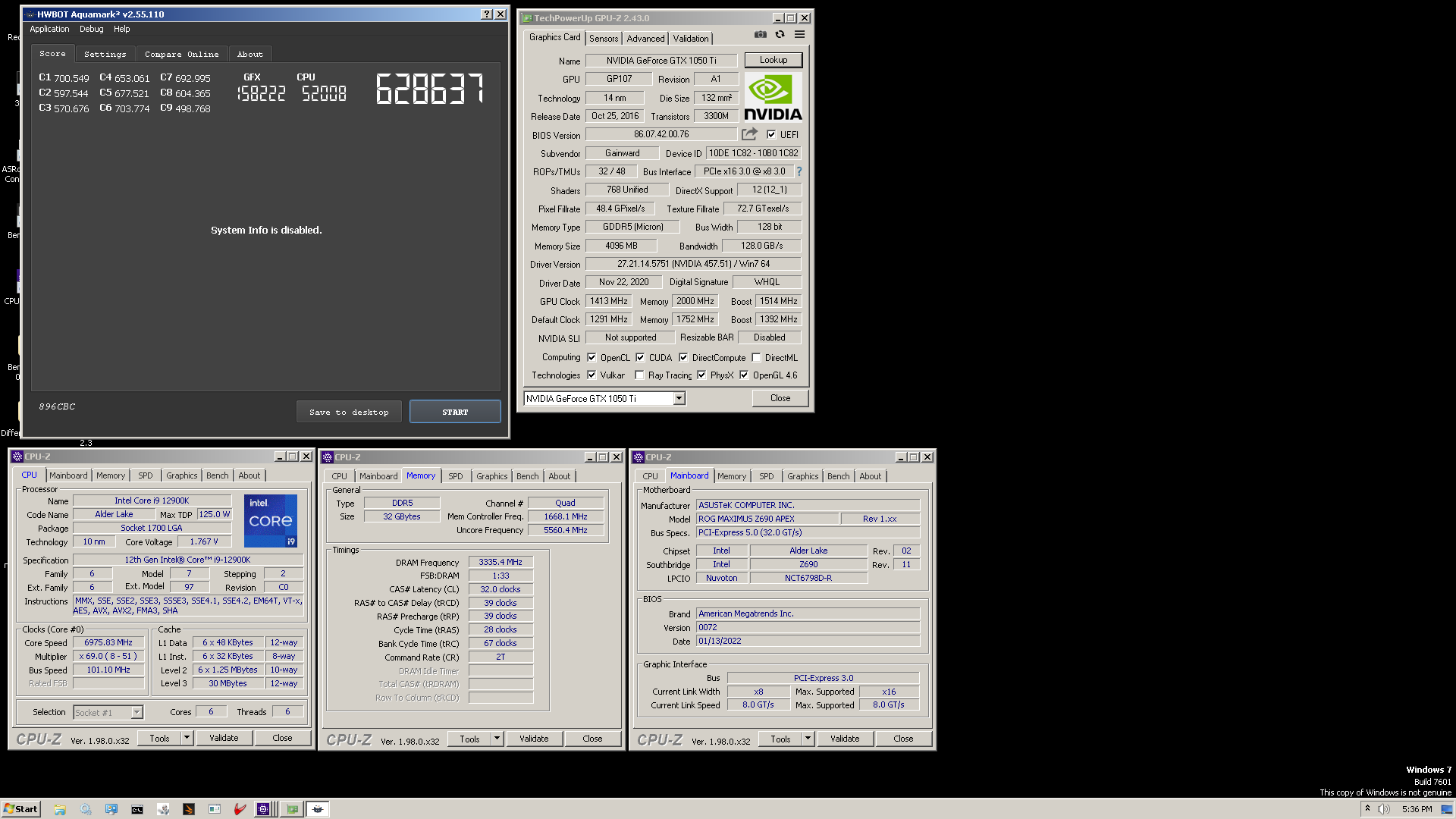Image resolution: width=1456 pixels, height=819 pixels.
Task: Click Aquamark START button
Action: (x=455, y=412)
